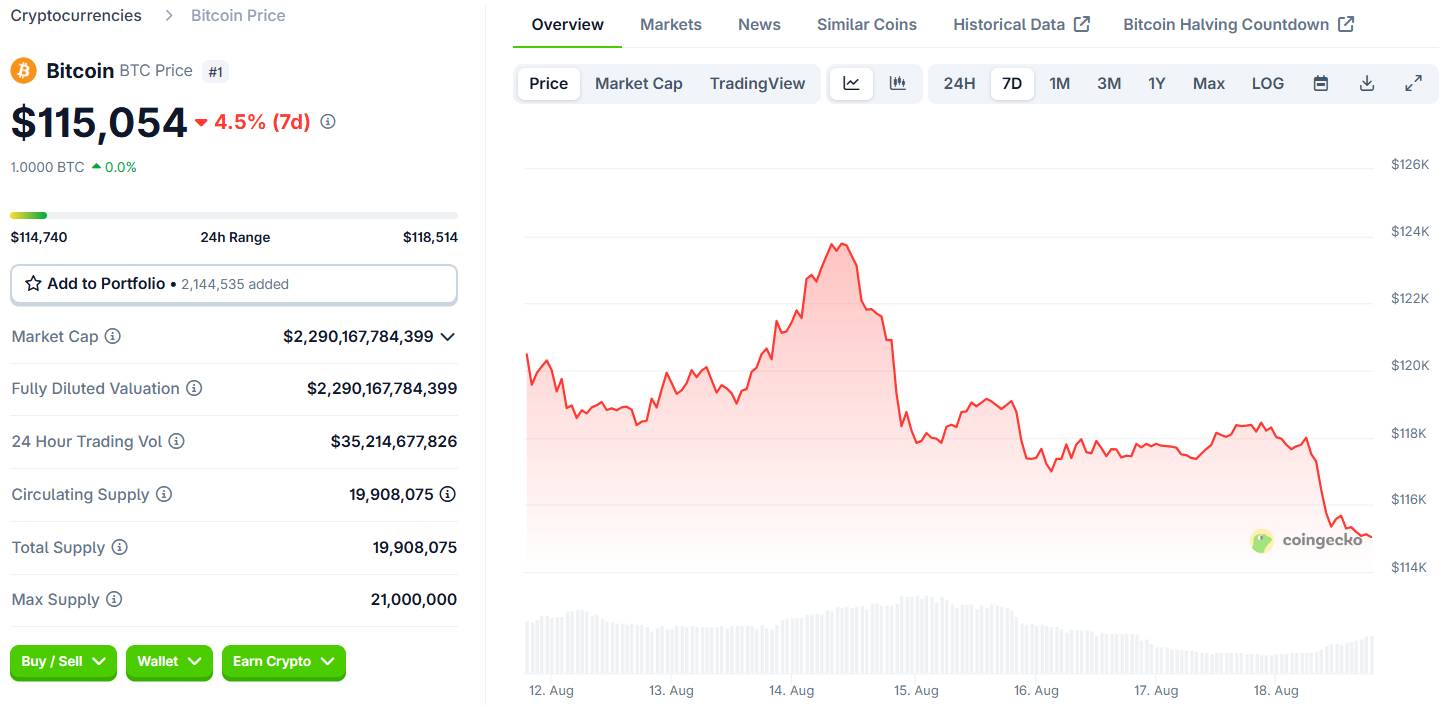This screenshot has height=705, width=1442.
Task: Click 24 Hour Trading Vol info icon
Action: (176, 441)
